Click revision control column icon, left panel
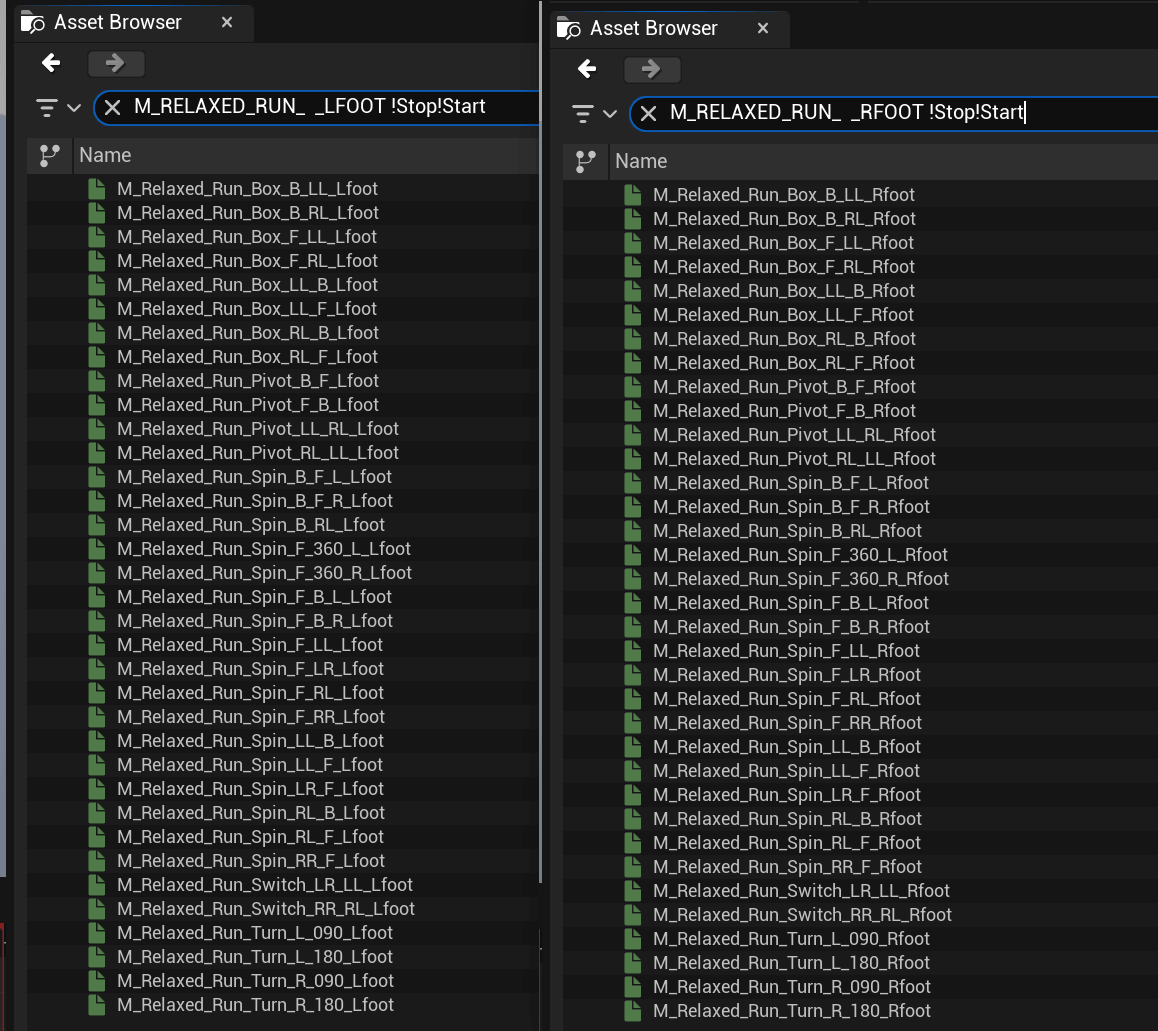This screenshot has height=1031, width=1158. point(49,156)
